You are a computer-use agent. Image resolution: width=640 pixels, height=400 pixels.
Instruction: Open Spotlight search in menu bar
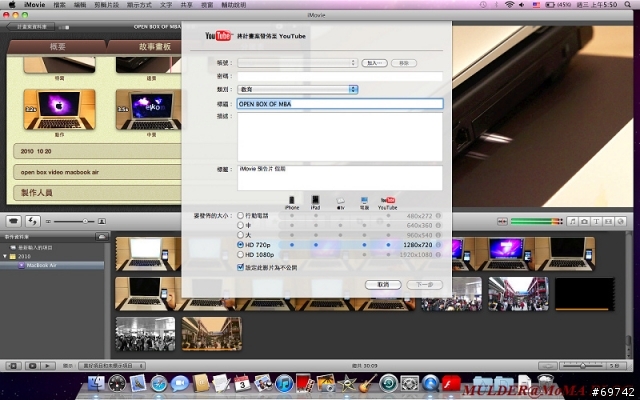pos(628,4)
